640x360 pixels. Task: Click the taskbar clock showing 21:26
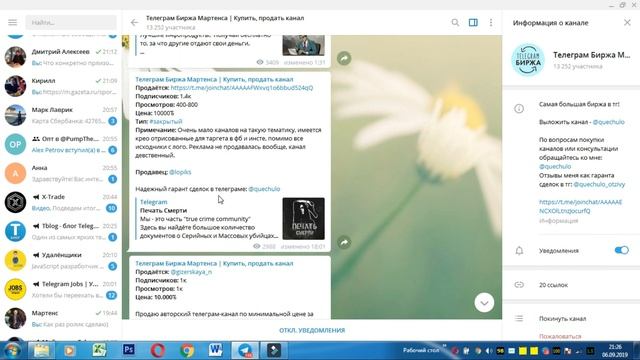[x=615, y=351]
